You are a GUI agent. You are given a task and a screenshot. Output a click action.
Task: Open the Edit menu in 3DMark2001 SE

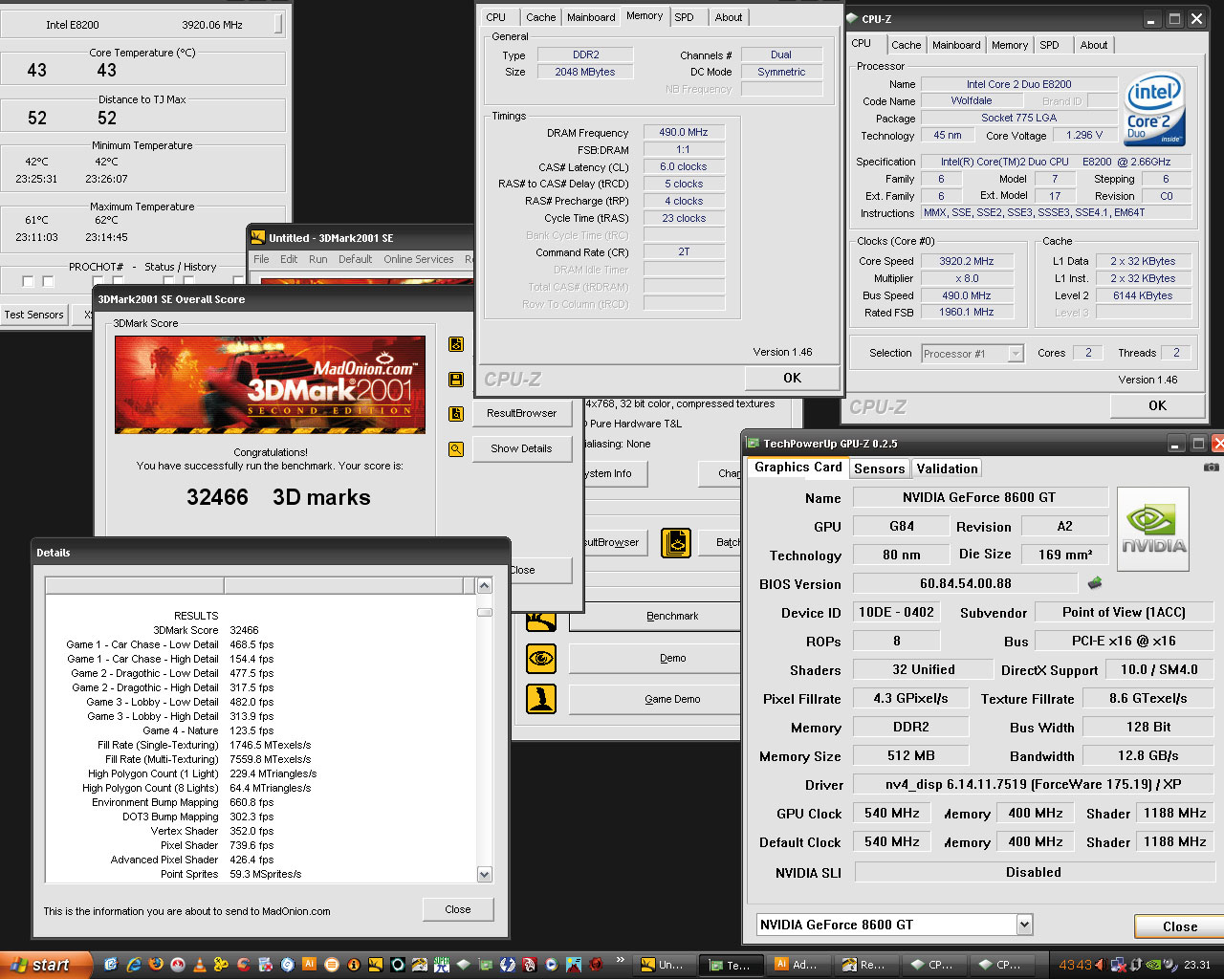coord(289,259)
